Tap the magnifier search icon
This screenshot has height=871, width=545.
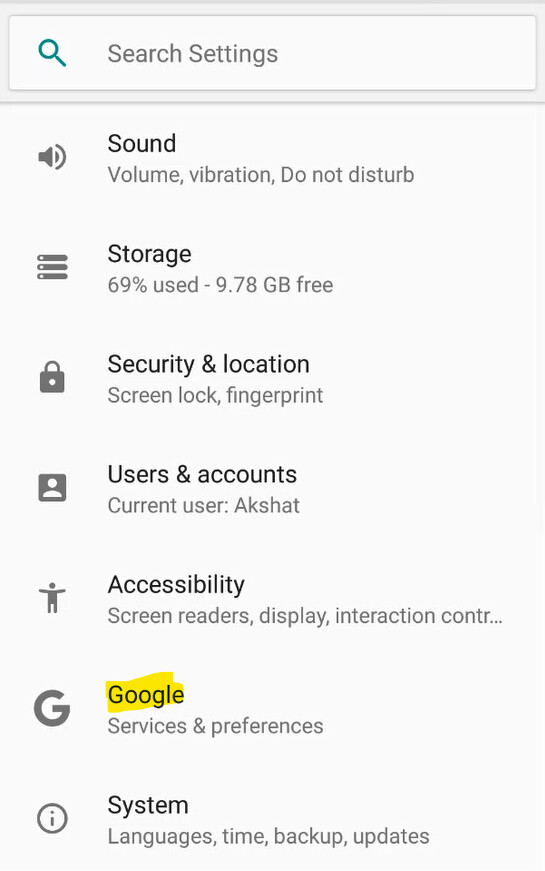click(x=52, y=53)
